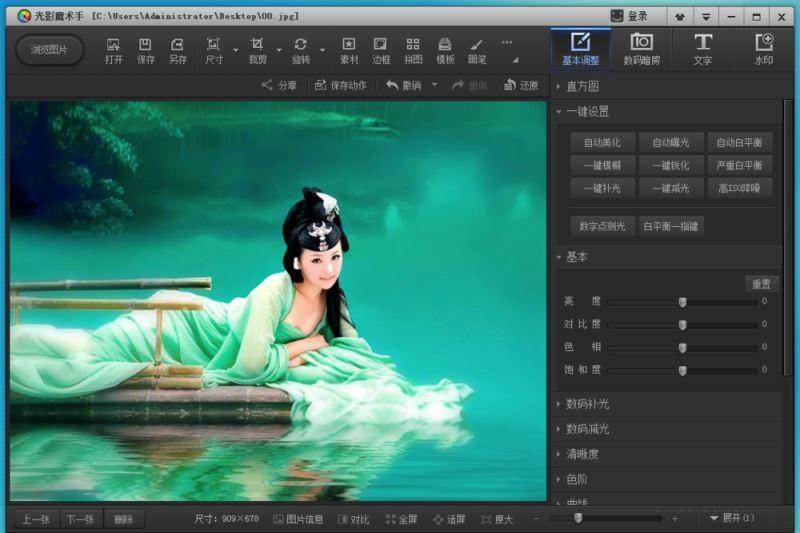Click 还原 restore original
800x533 pixels.
click(521, 85)
